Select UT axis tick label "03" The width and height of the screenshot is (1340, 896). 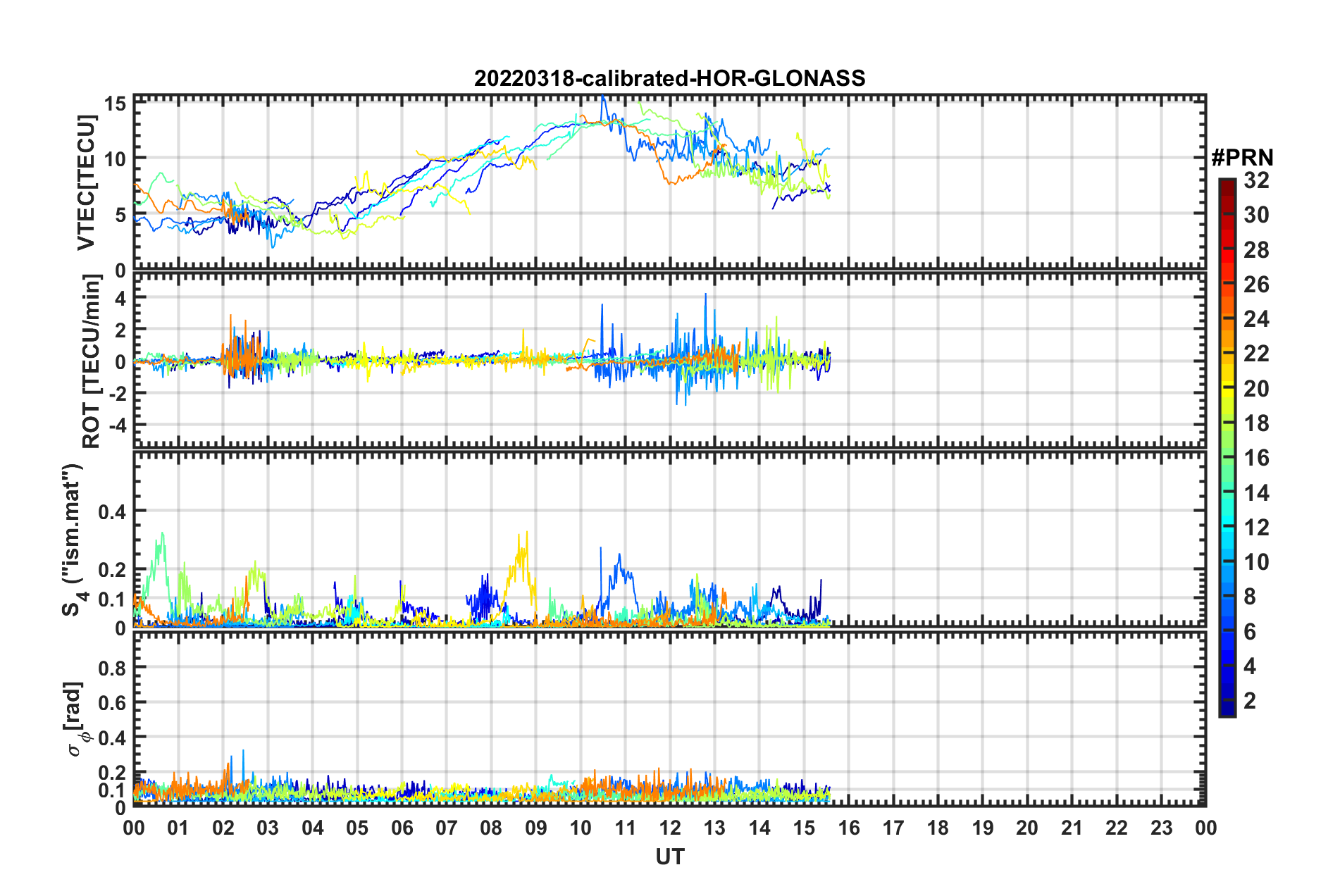point(268,828)
